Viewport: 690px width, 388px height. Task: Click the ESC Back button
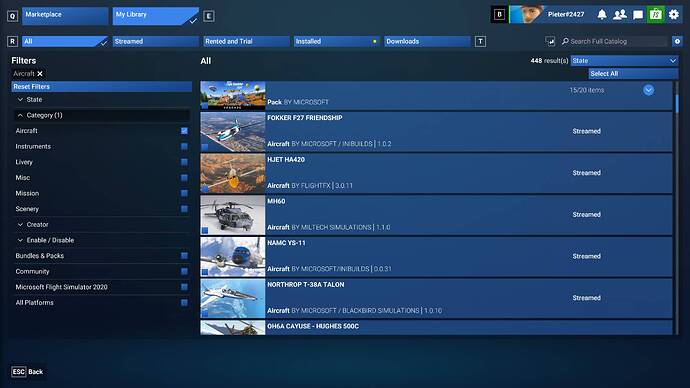[27, 372]
